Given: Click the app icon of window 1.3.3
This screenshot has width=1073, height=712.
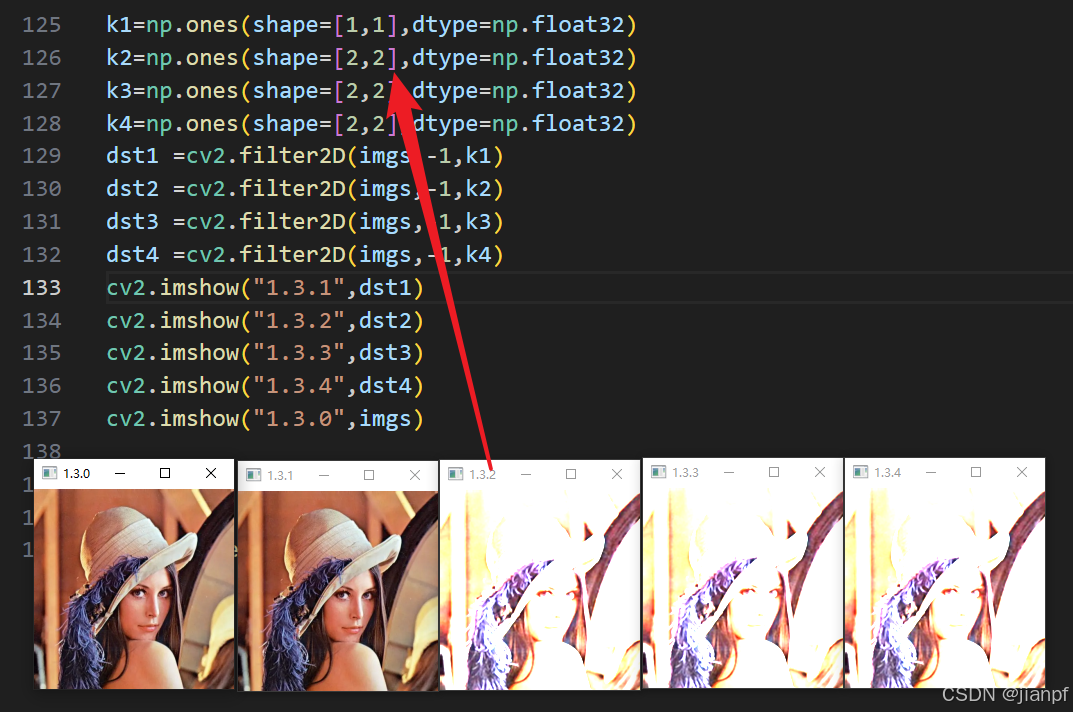Looking at the screenshot, I should pyautogui.click(x=658, y=472).
